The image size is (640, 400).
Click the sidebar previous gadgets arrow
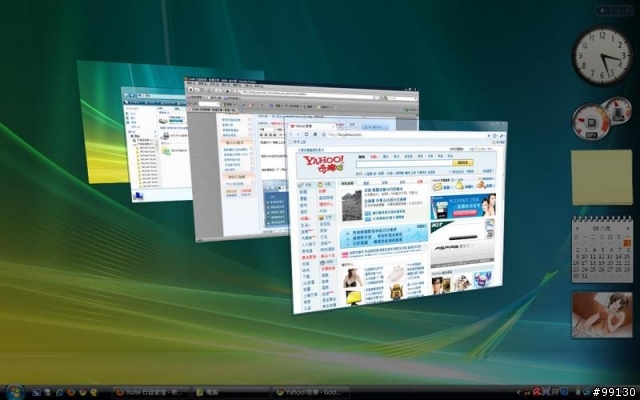point(619,11)
